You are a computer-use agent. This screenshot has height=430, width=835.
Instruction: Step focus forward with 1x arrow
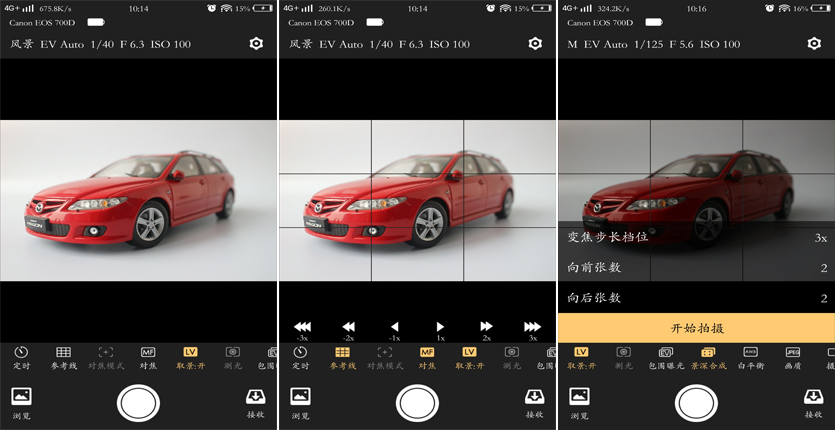(x=440, y=330)
